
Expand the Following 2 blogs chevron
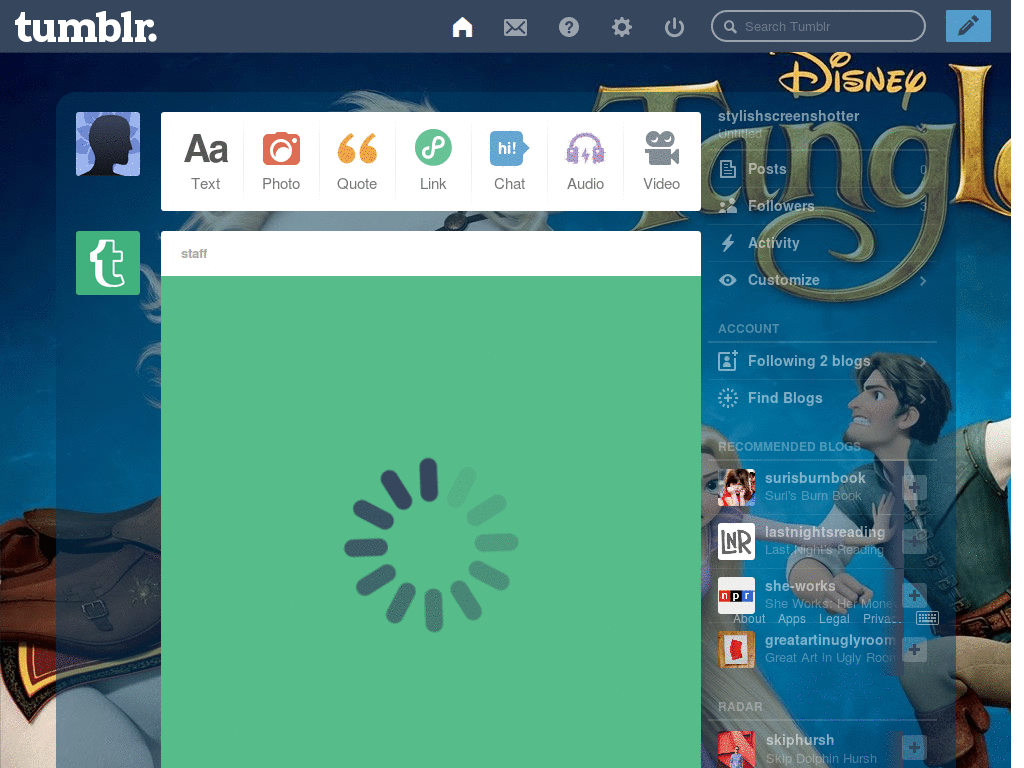[923, 361]
